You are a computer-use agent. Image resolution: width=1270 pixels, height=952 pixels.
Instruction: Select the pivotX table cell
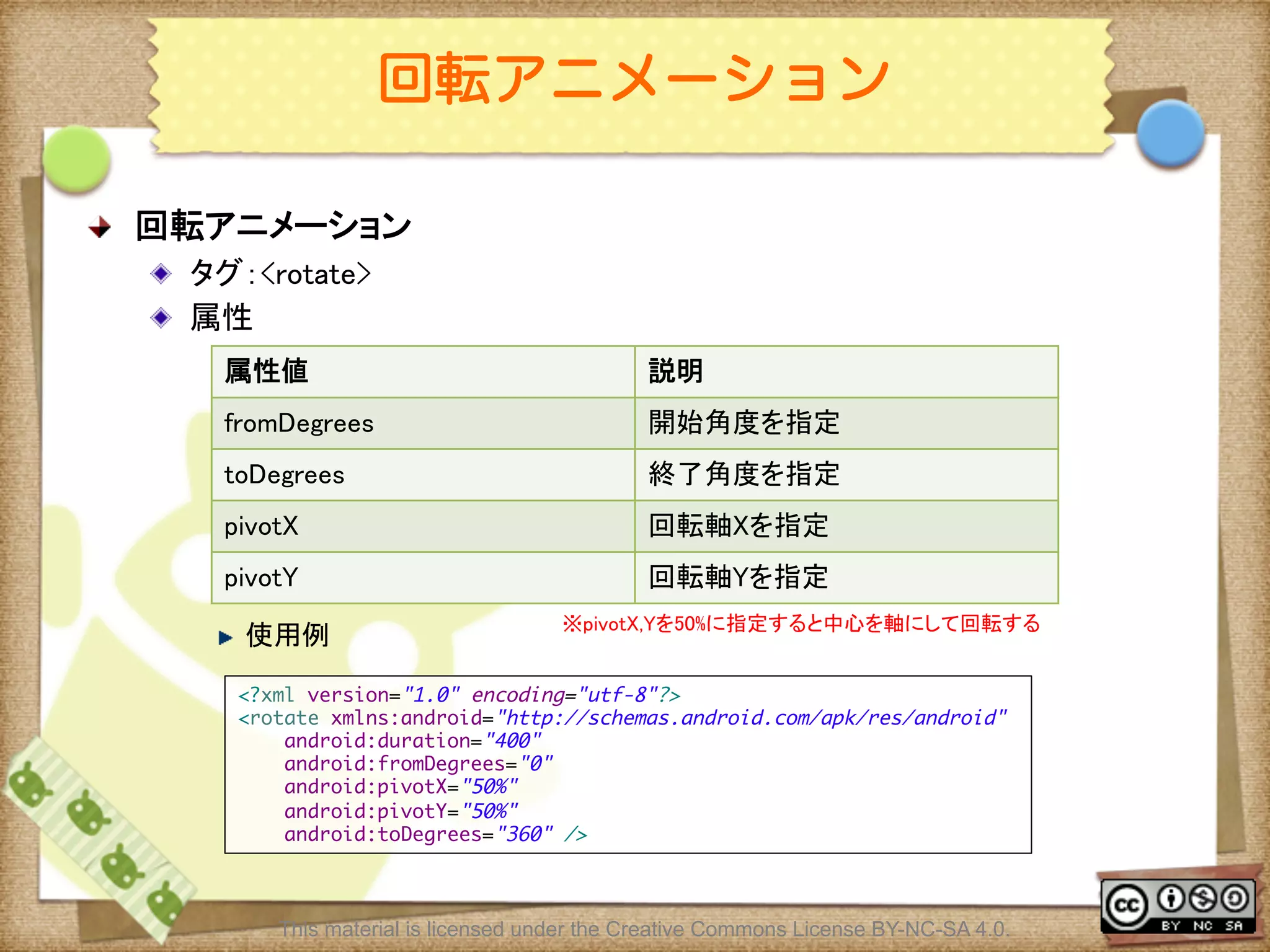click(424, 526)
